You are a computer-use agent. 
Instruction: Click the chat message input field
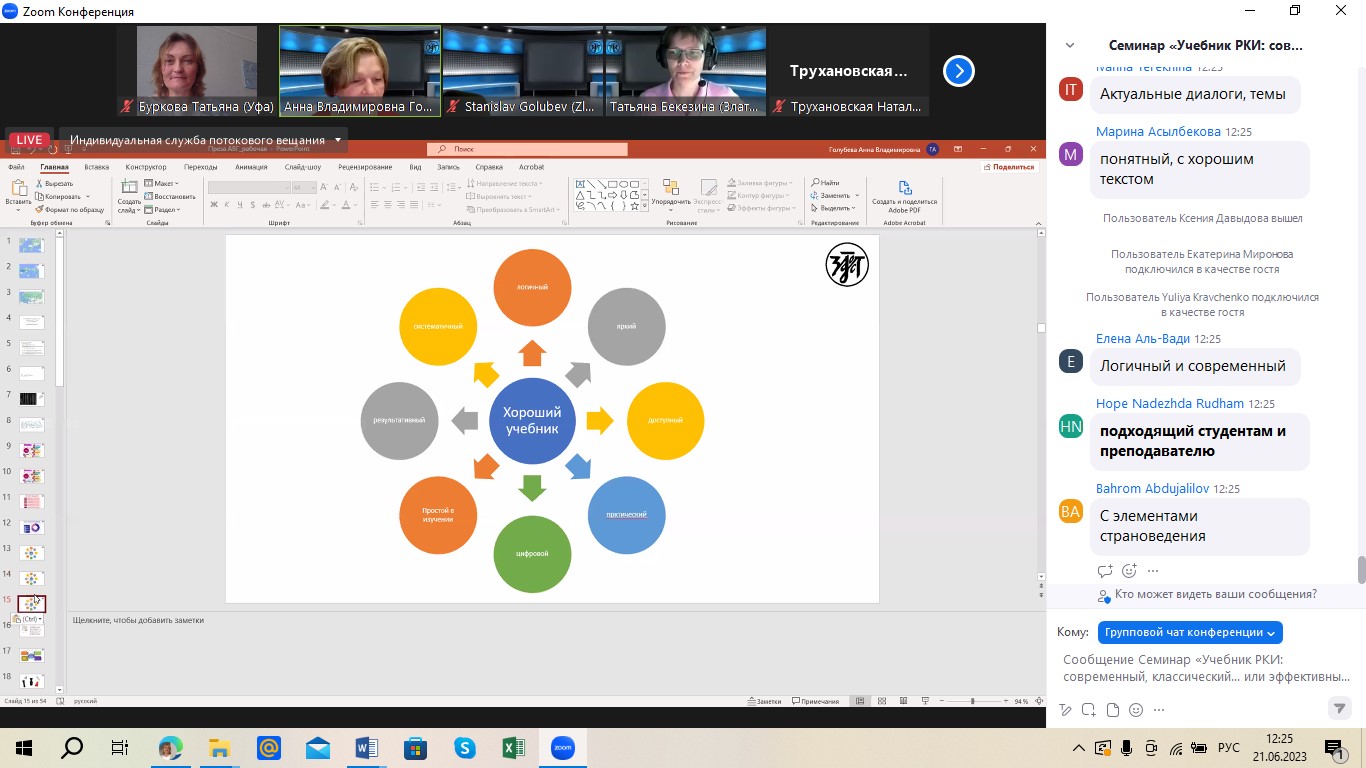[x=1206, y=668]
